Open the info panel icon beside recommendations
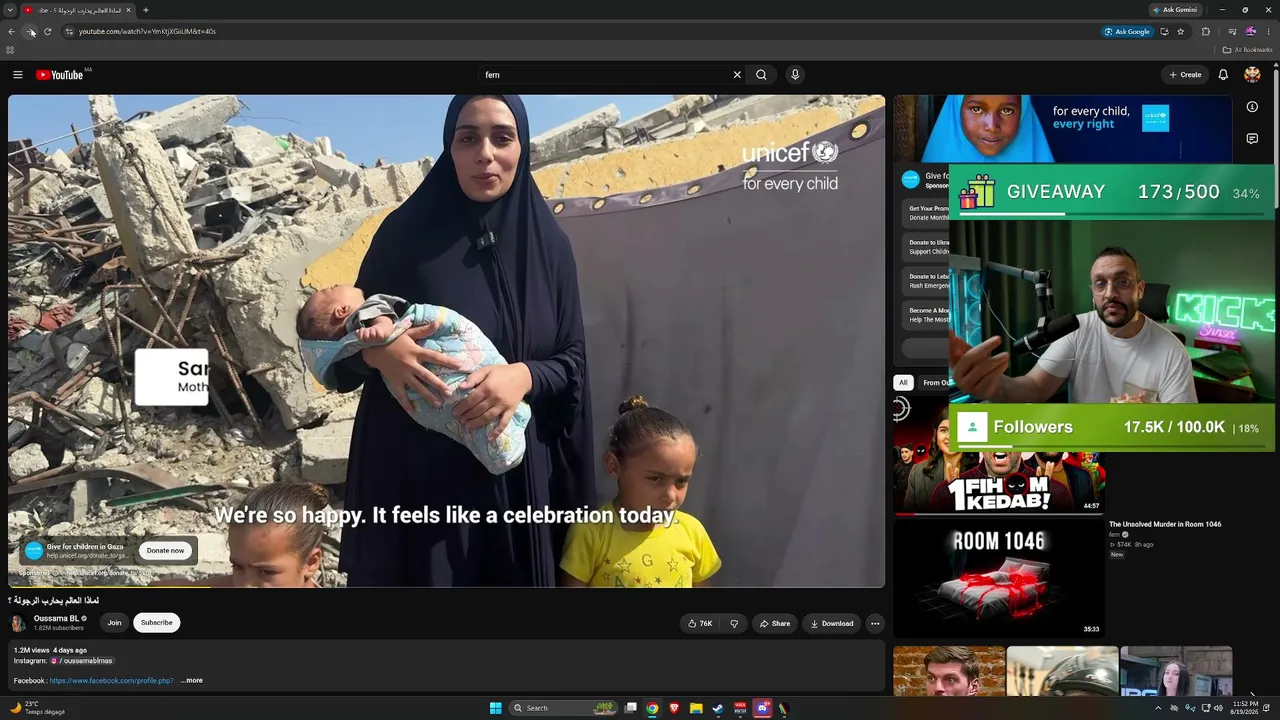 point(1252,107)
